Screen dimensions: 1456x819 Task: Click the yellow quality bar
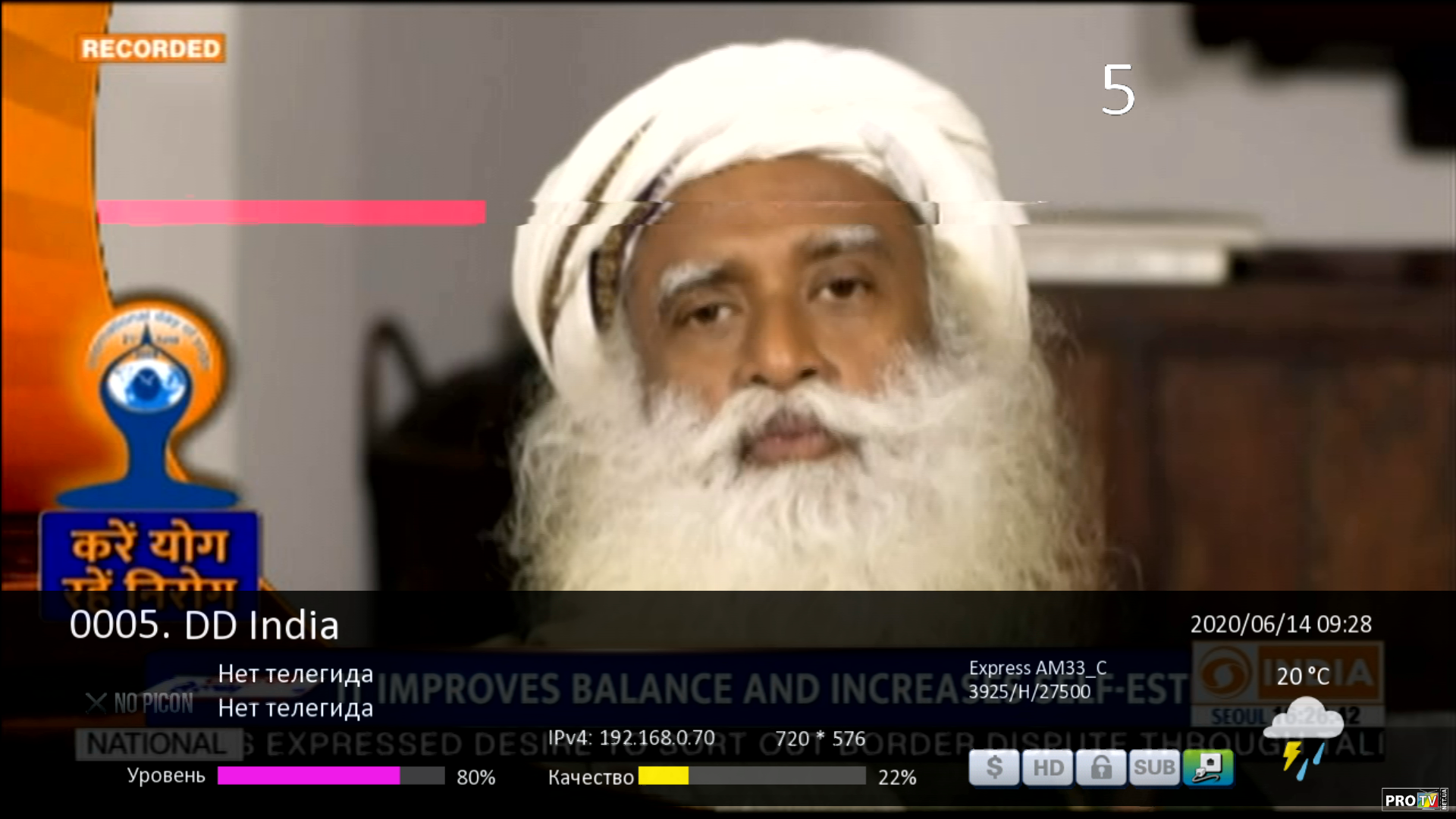pyautogui.click(x=664, y=776)
